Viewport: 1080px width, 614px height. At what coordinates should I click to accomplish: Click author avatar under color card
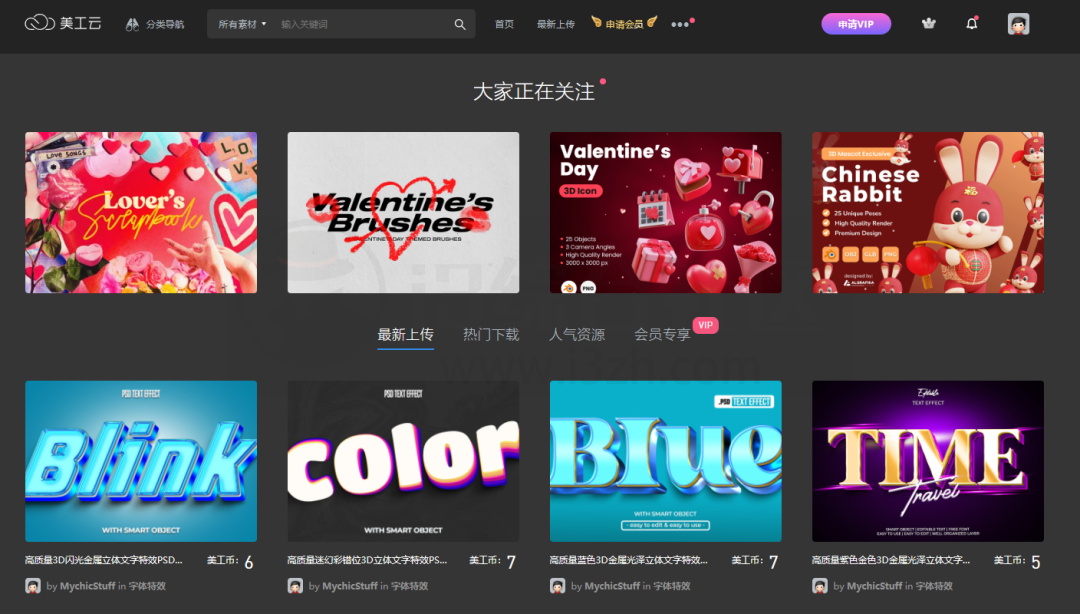295,586
